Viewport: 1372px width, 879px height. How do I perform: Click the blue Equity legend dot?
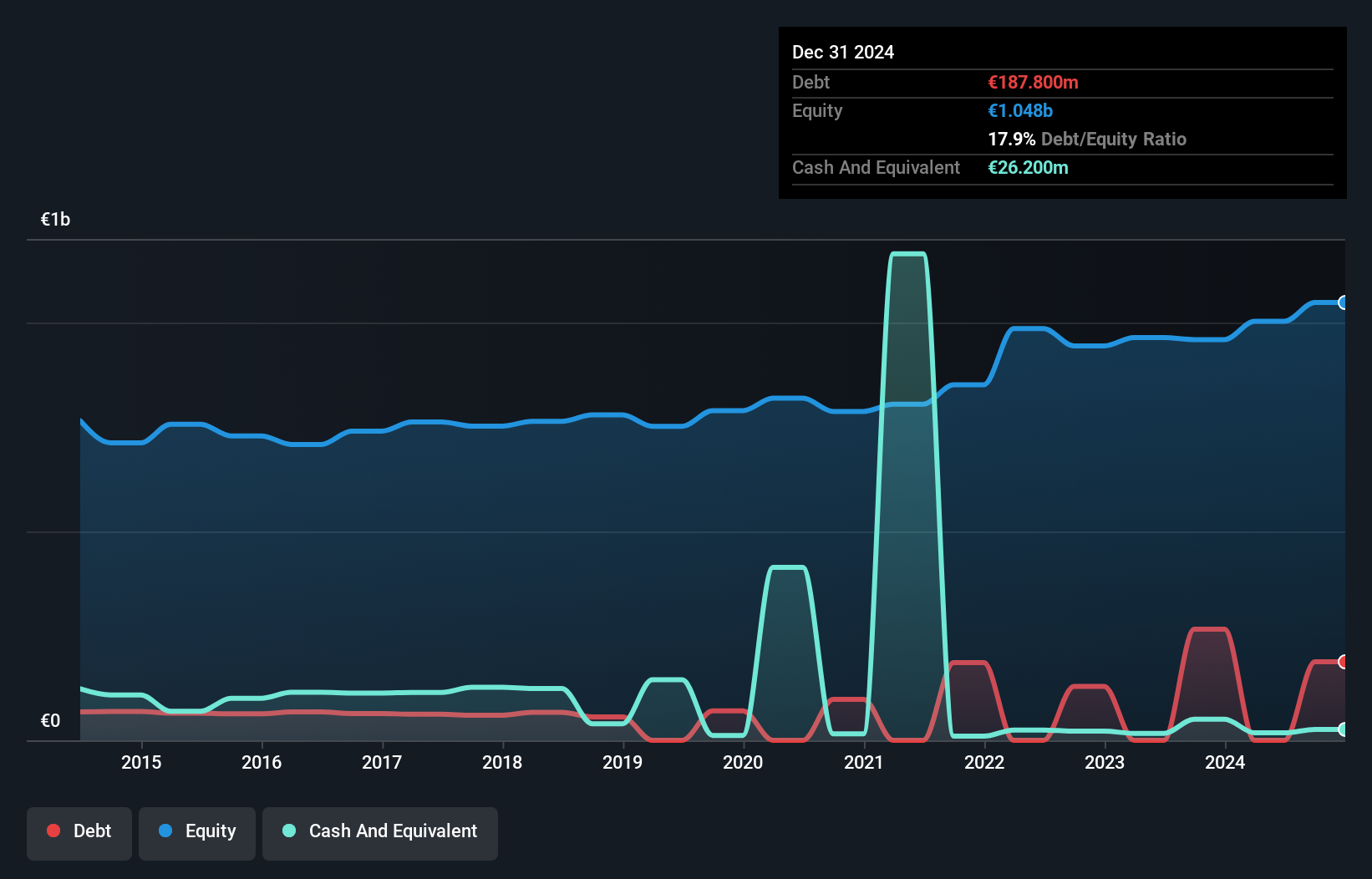tap(165, 831)
